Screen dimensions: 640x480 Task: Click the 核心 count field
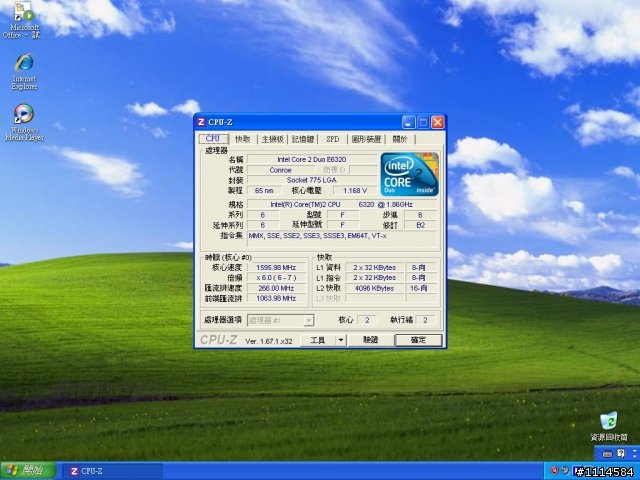(x=367, y=320)
